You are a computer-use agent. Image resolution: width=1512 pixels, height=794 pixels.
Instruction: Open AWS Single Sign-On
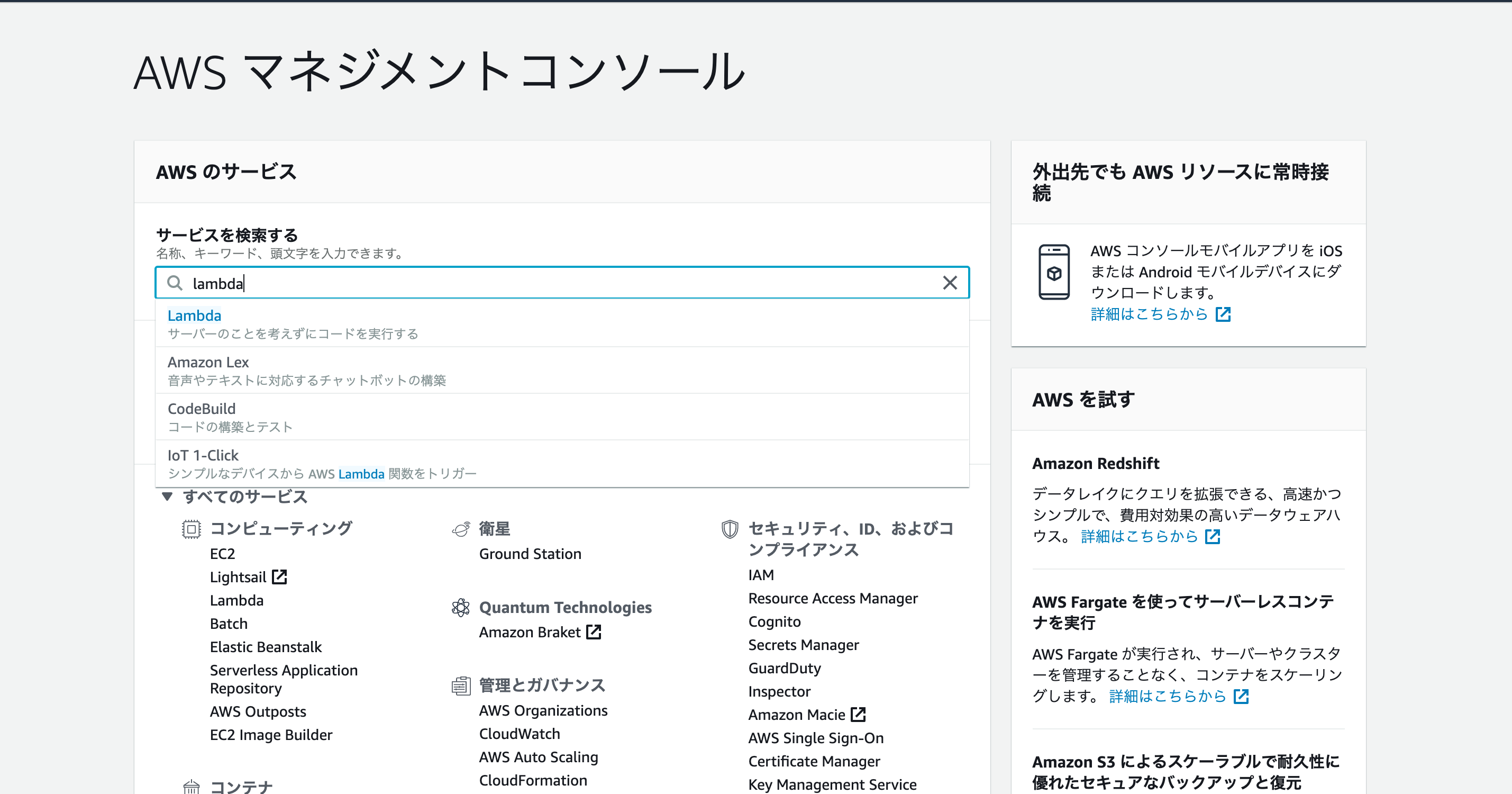click(x=816, y=738)
